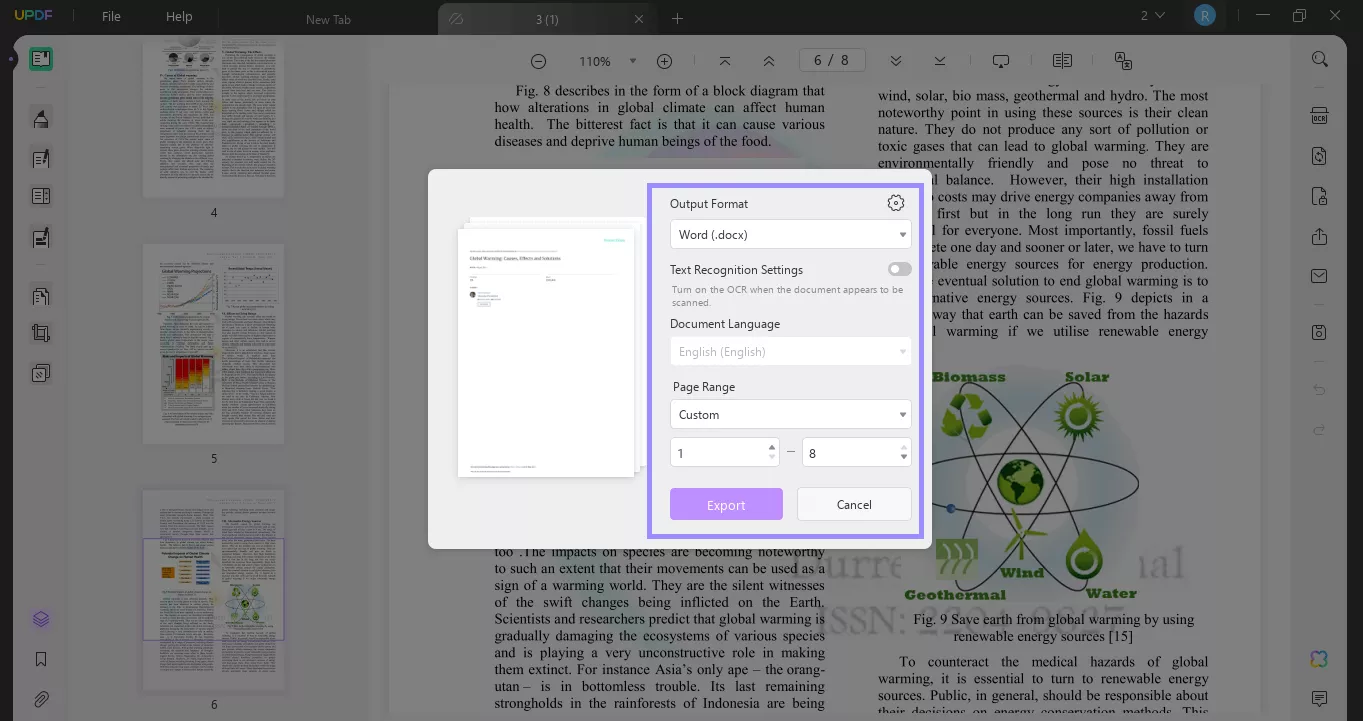Image resolution: width=1363 pixels, height=721 pixels.
Task: Click the bookmark icon in the left sidebar
Action: (41, 659)
